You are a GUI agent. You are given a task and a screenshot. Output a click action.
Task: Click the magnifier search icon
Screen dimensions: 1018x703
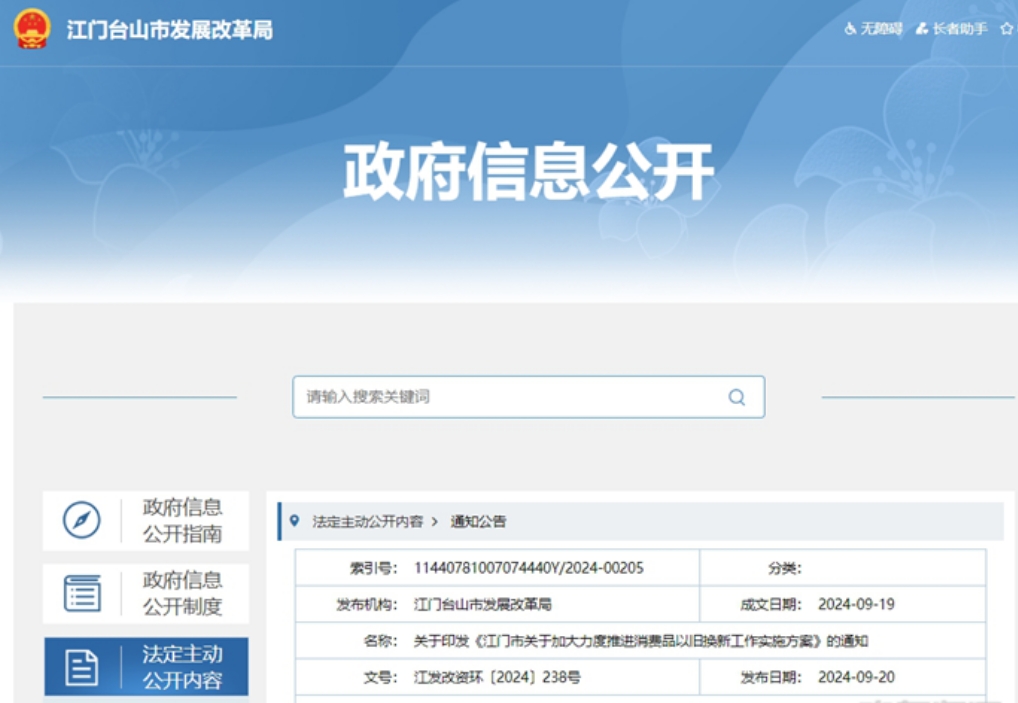coord(736,397)
